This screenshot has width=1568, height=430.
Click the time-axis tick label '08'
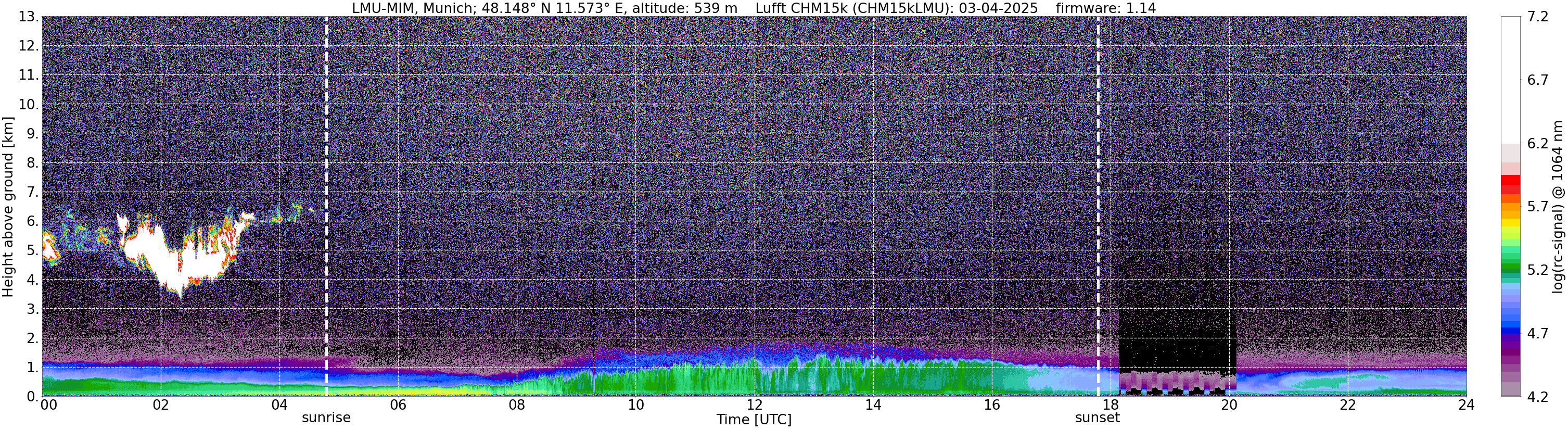pos(517,405)
